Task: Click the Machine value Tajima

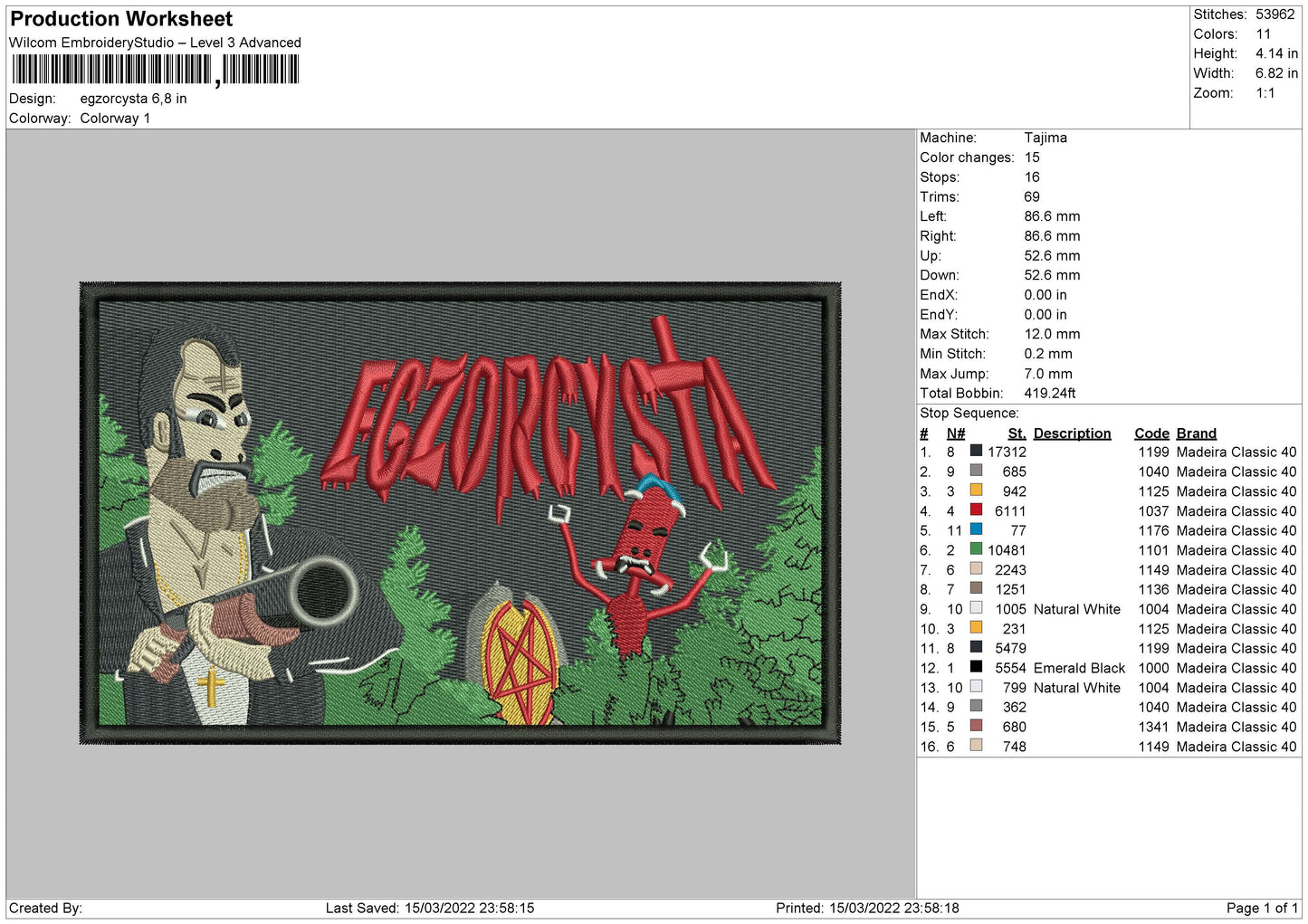Action: [x=1045, y=138]
